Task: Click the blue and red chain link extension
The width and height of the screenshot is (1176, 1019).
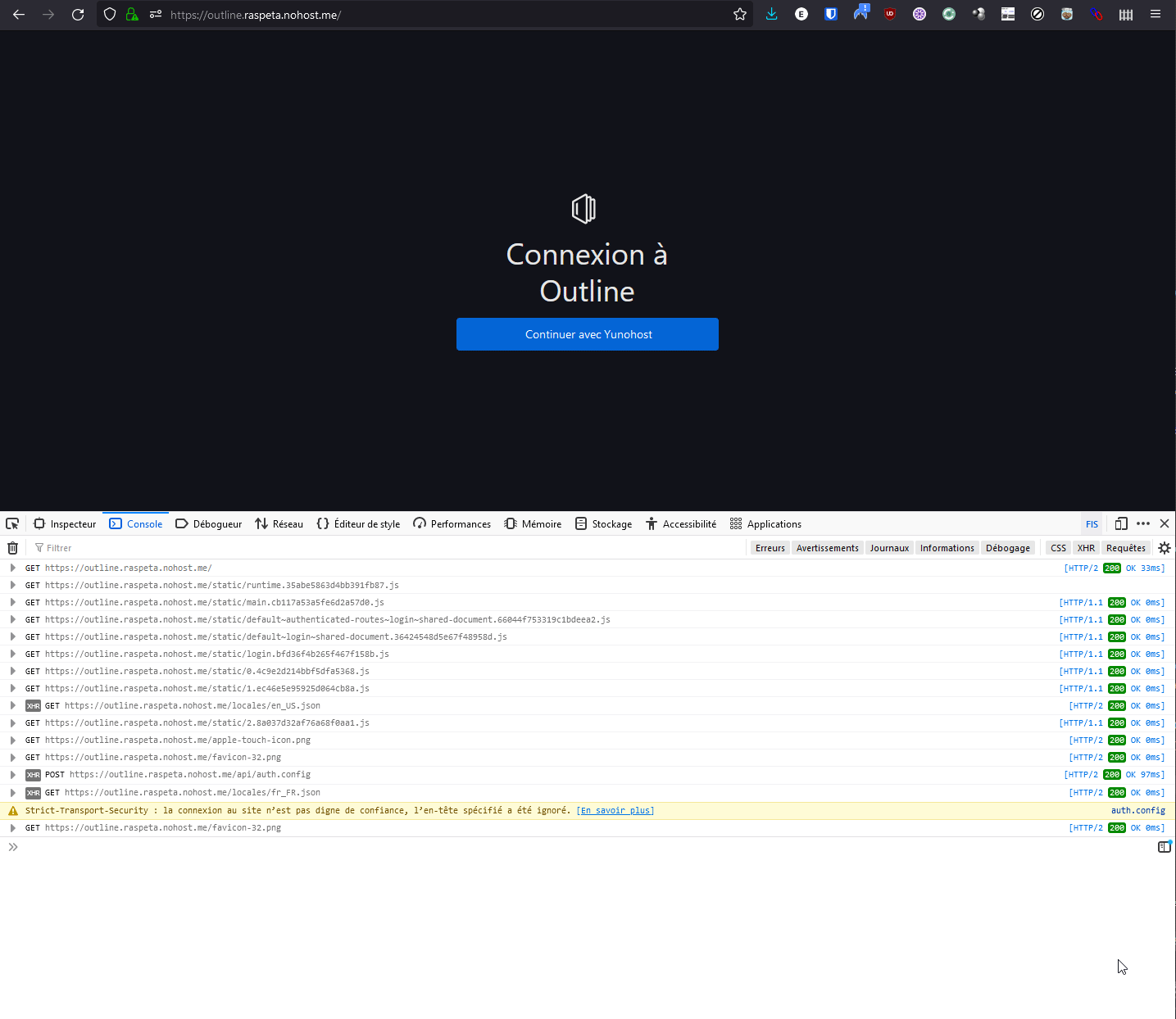Action: click(1097, 14)
